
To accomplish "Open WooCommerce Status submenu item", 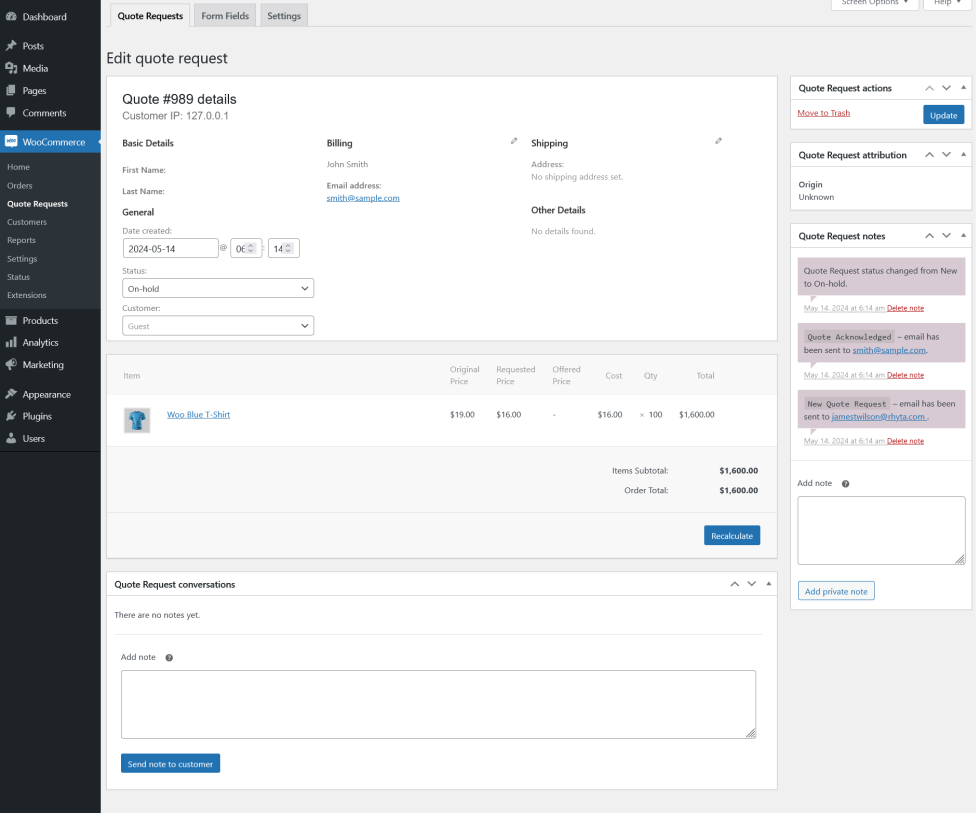I will click(x=18, y=277).
